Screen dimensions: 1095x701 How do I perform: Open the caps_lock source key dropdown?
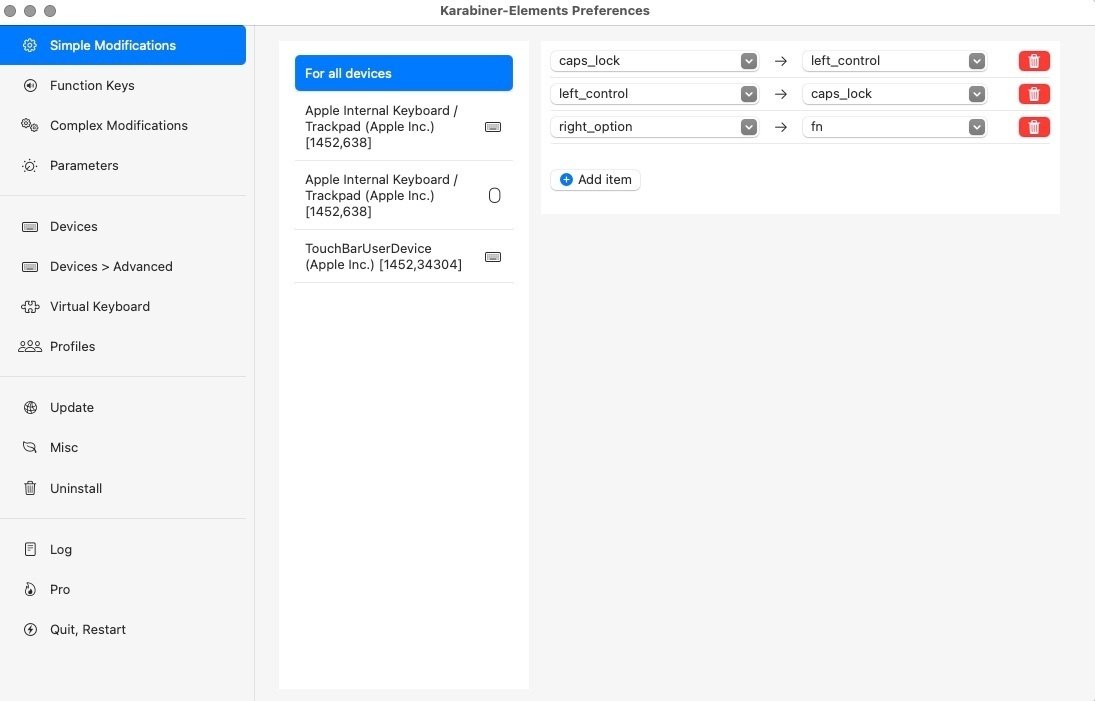654,61
